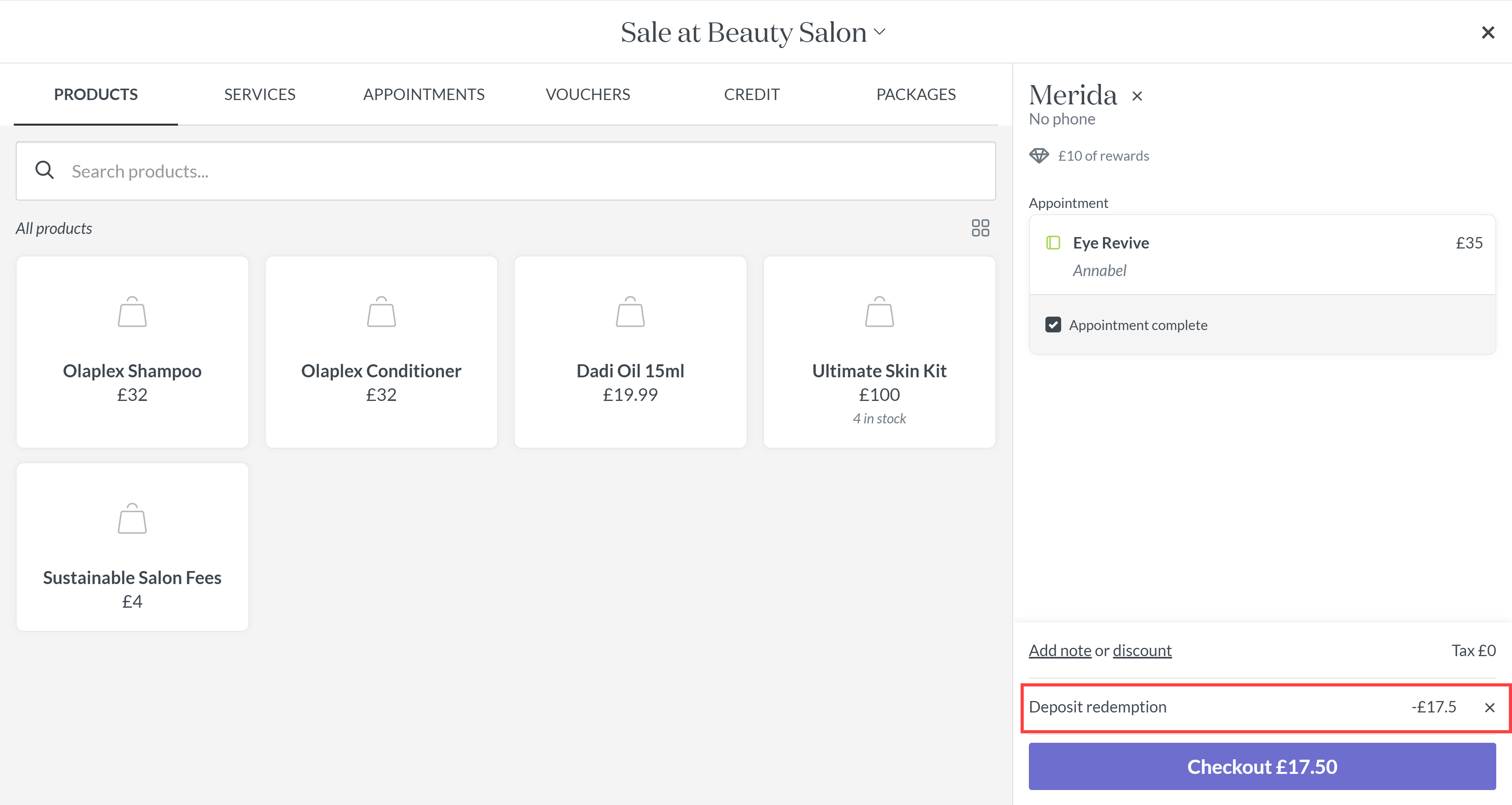Click the green Eye Revive appointment icon

click(x=1053, y=243)
